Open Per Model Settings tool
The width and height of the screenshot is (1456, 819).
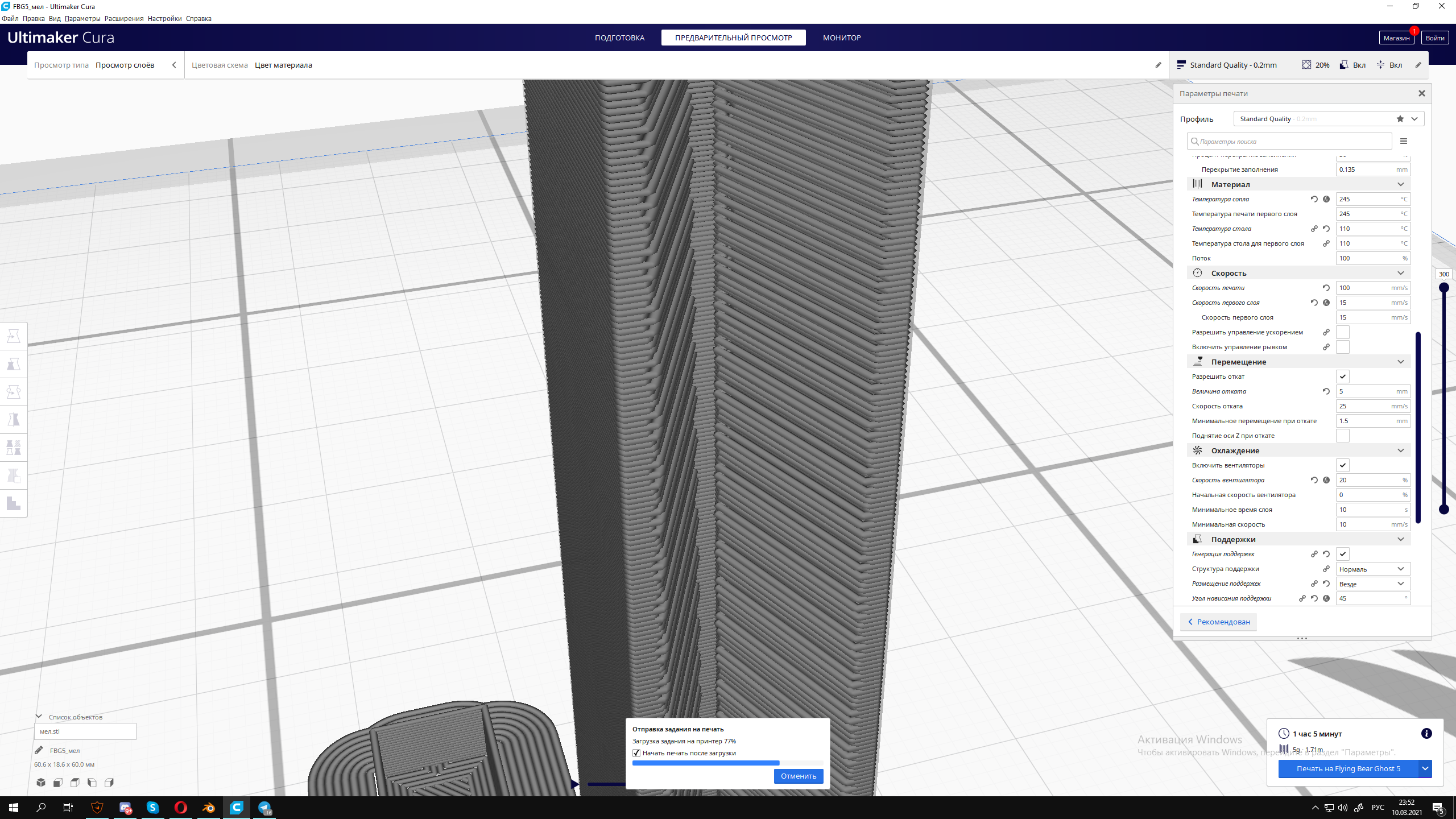click(x=14, y=448)
